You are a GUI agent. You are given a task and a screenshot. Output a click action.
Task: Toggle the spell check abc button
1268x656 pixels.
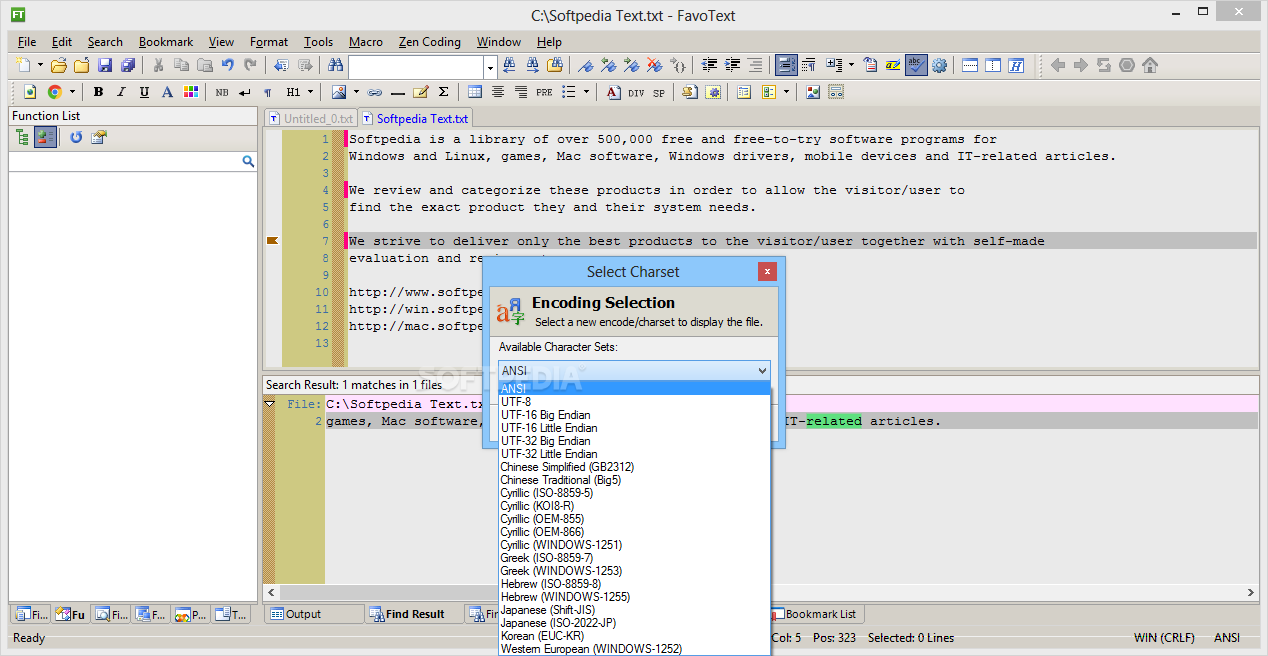pos(916,65)
